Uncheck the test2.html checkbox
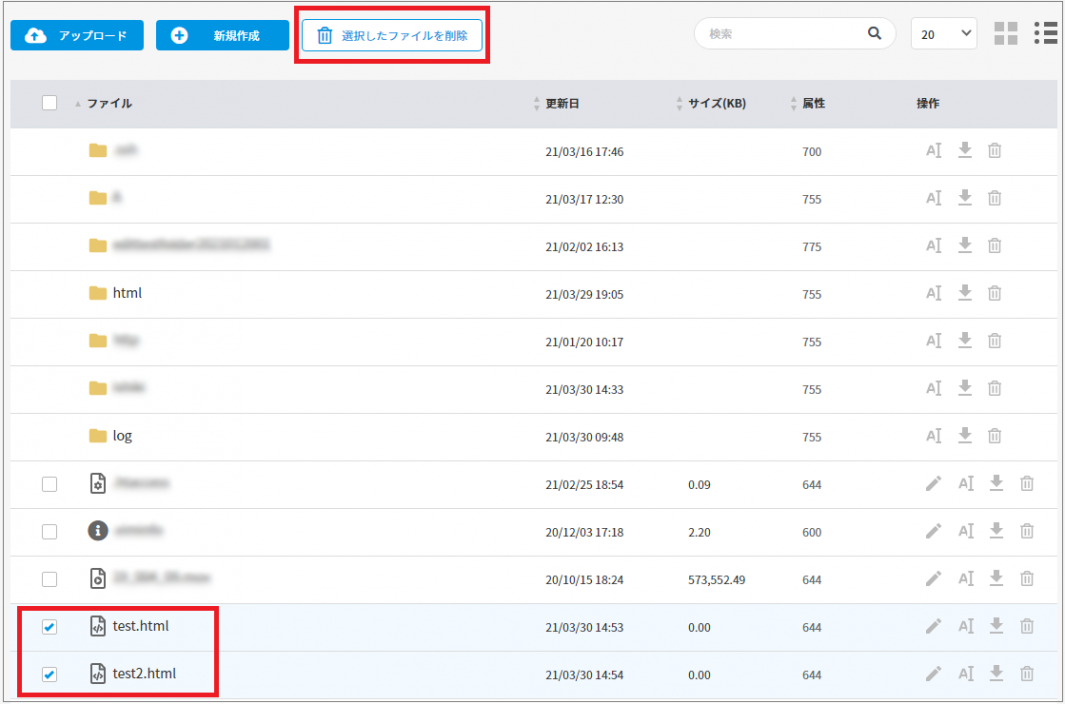1065x704 pixels. pos(49,675)
